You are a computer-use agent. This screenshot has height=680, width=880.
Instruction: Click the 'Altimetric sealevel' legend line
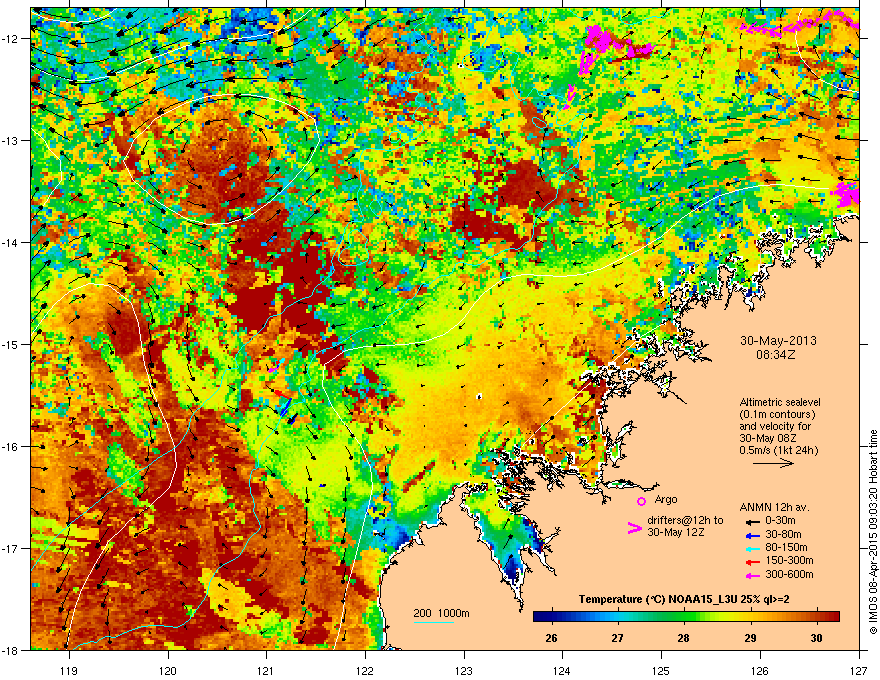780,402
